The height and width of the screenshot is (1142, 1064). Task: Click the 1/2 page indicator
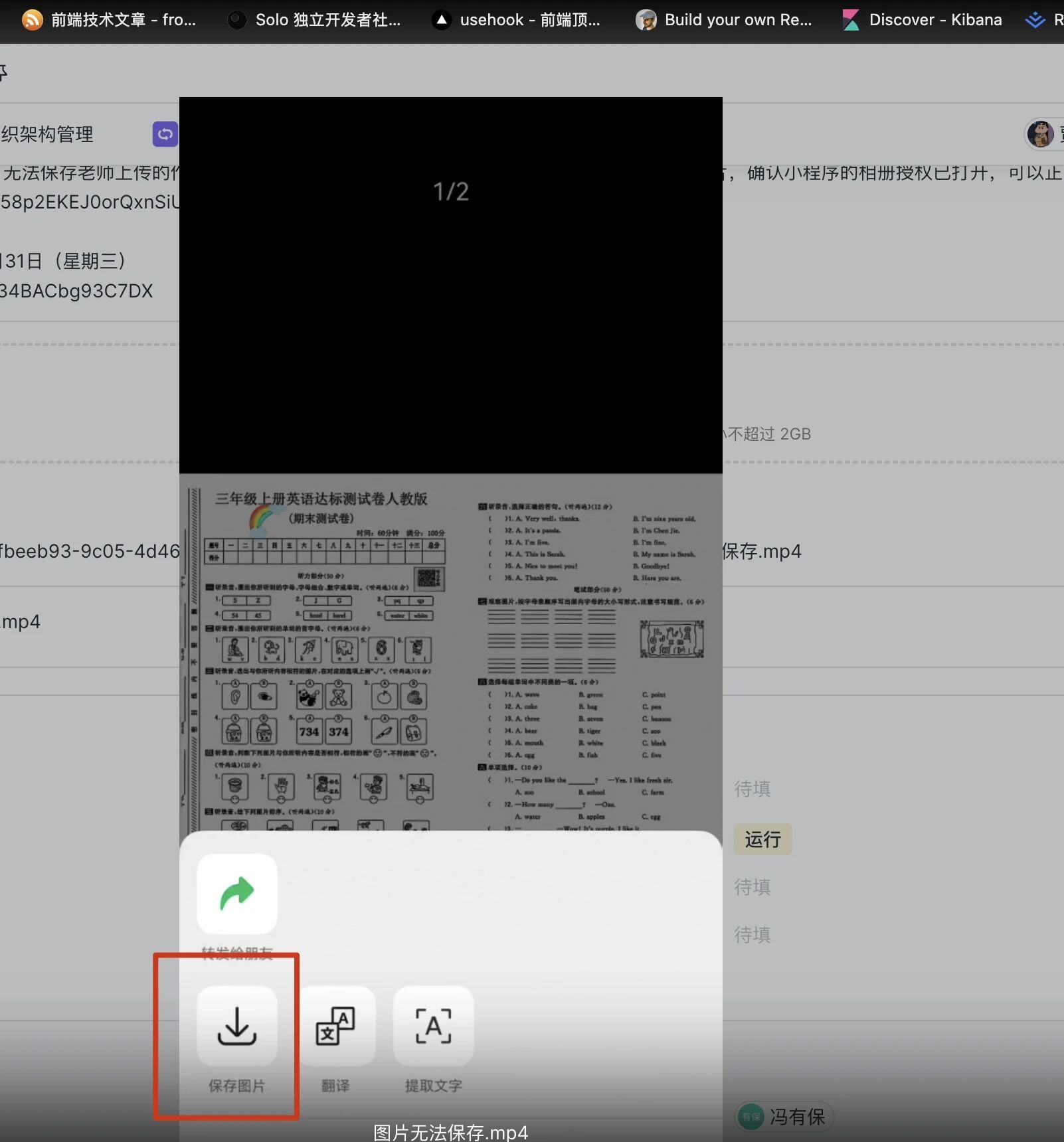pos(451,192)
